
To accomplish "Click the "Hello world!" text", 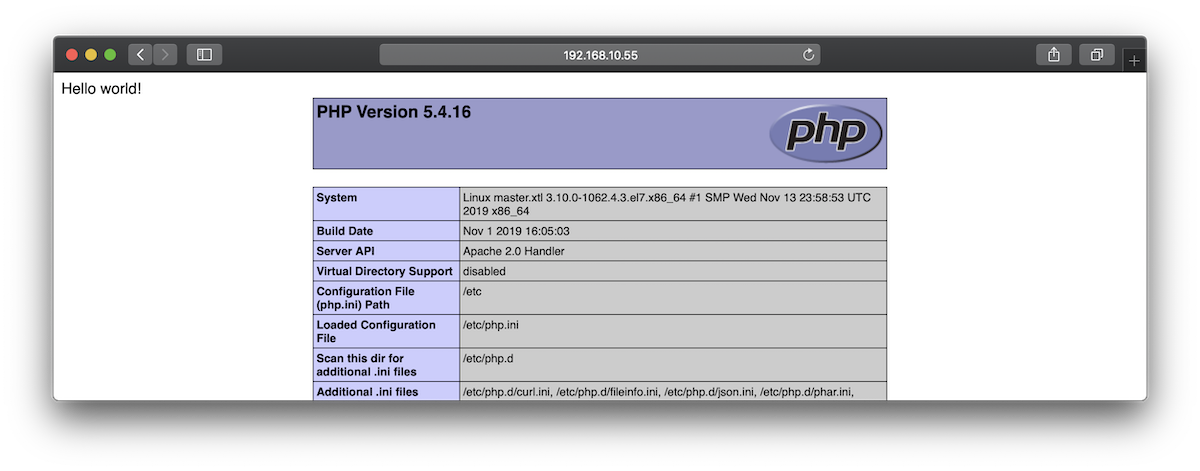I will [x=102, y=89].
